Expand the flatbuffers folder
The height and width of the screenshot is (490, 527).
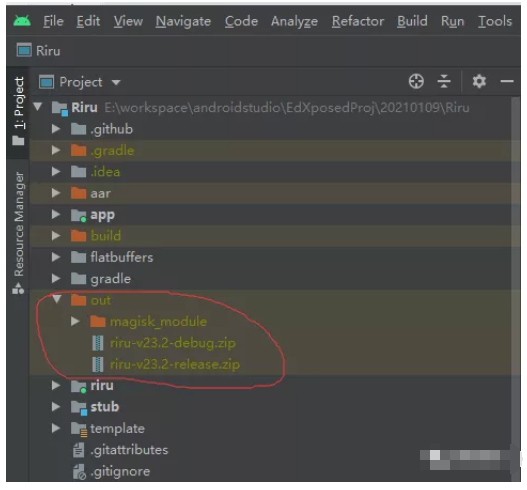56,257
